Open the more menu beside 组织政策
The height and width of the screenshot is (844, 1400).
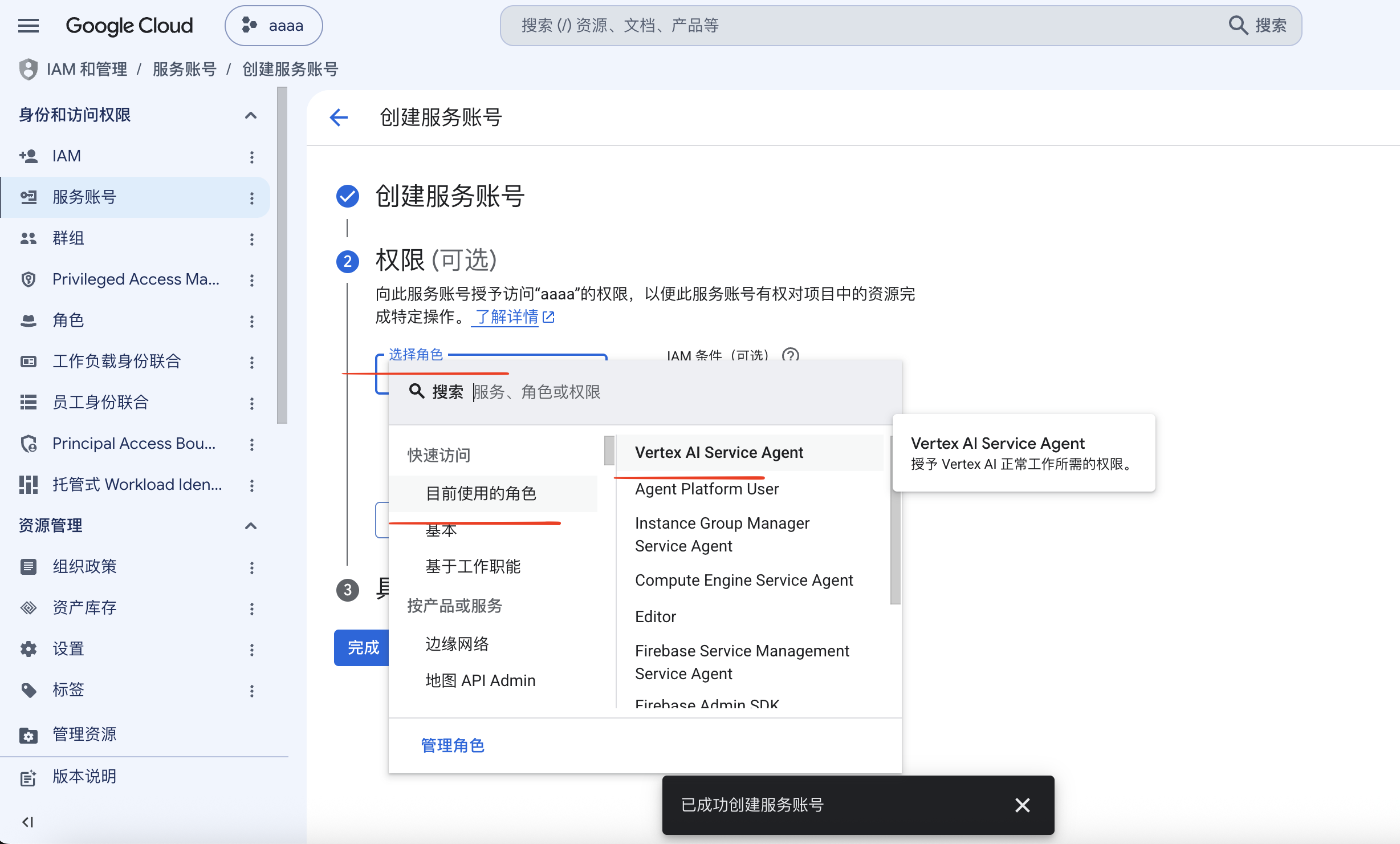pos(251,567)
